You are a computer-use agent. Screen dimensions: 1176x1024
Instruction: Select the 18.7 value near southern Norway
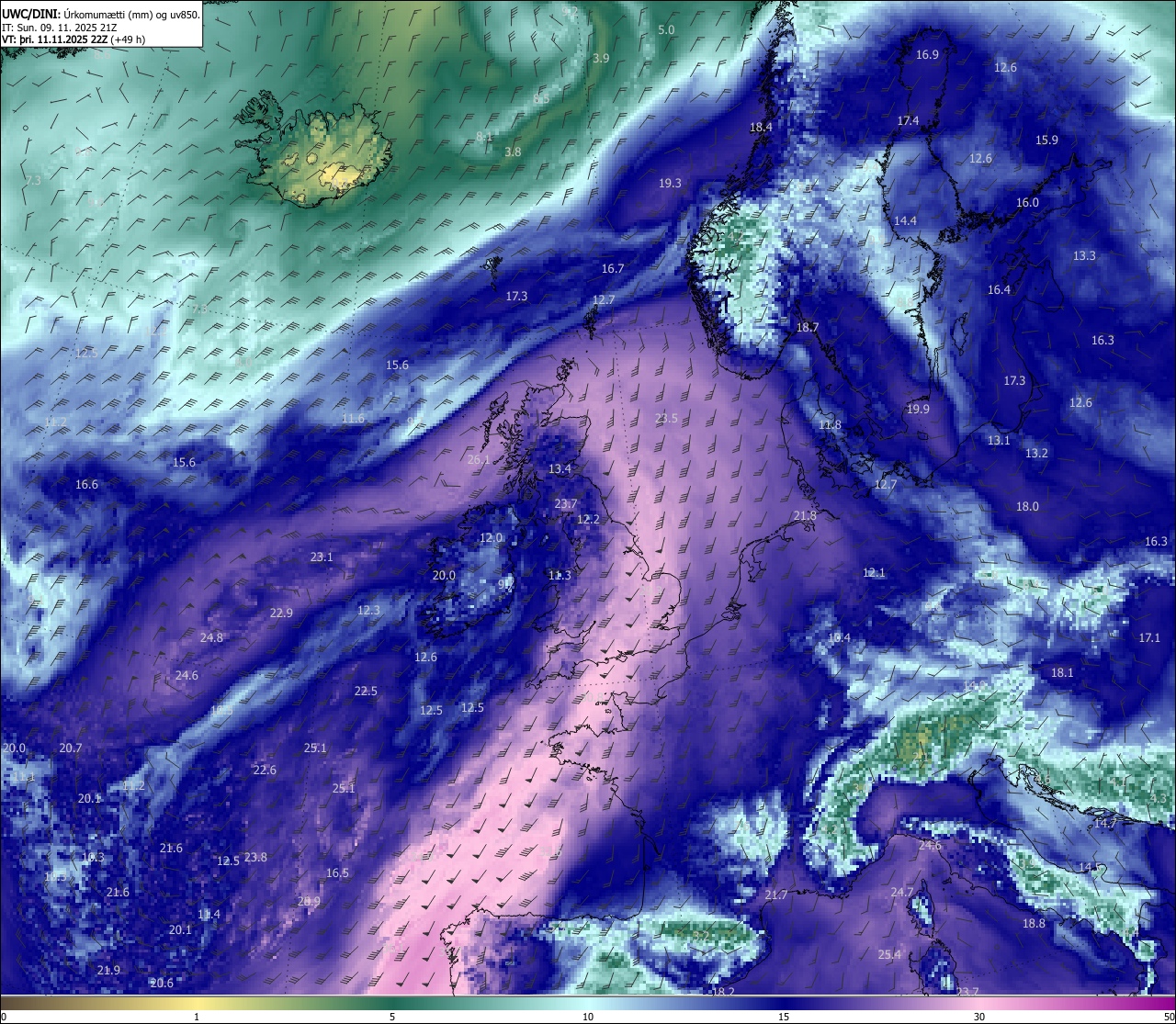point(807,327)
